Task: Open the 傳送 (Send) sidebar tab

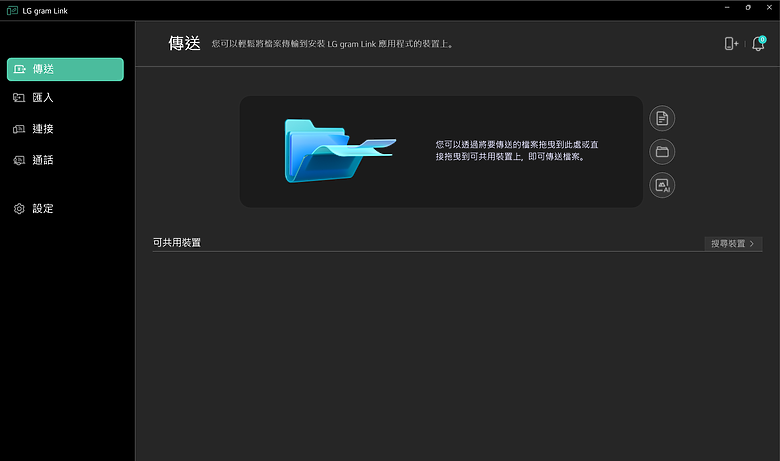Action: coord(65,69)
